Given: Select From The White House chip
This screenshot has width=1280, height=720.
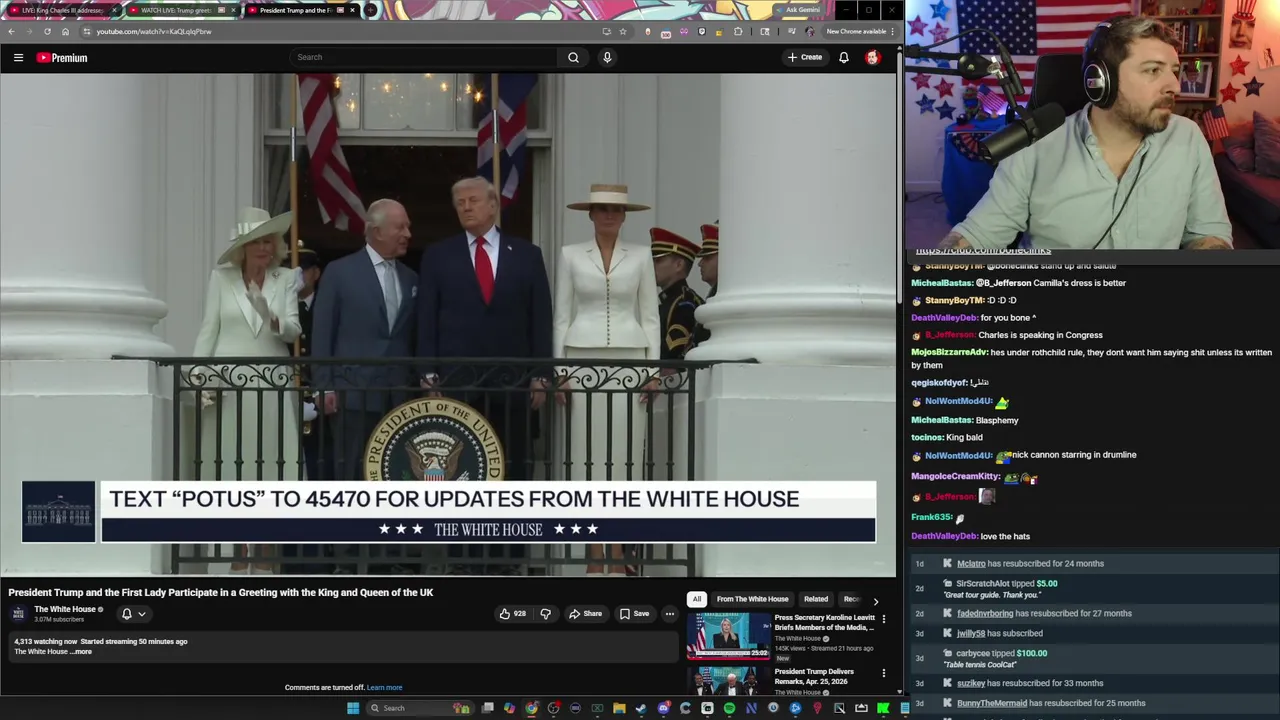Looking at the screenshot, I should [752, 599].
